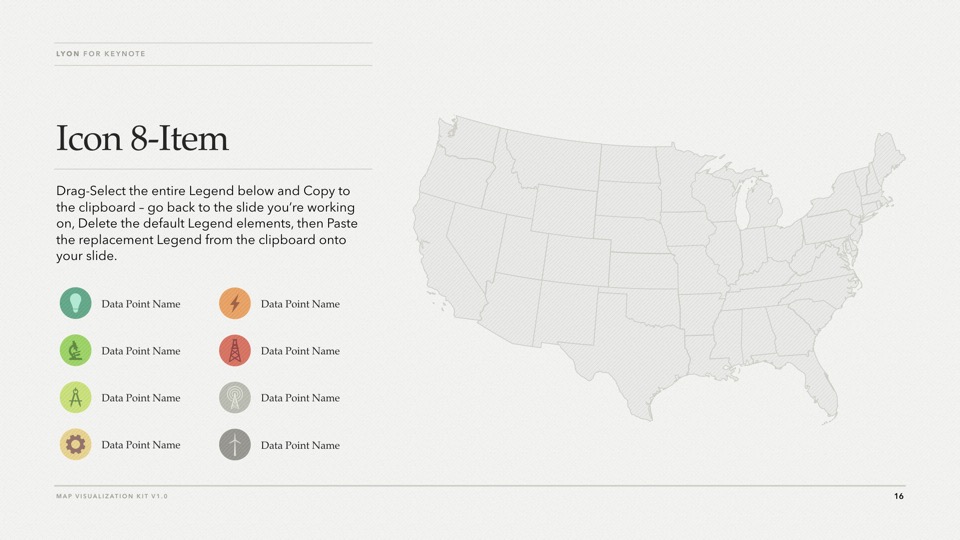
Task: Select the orange lightning bolt icon
Action: coord(235,303)
